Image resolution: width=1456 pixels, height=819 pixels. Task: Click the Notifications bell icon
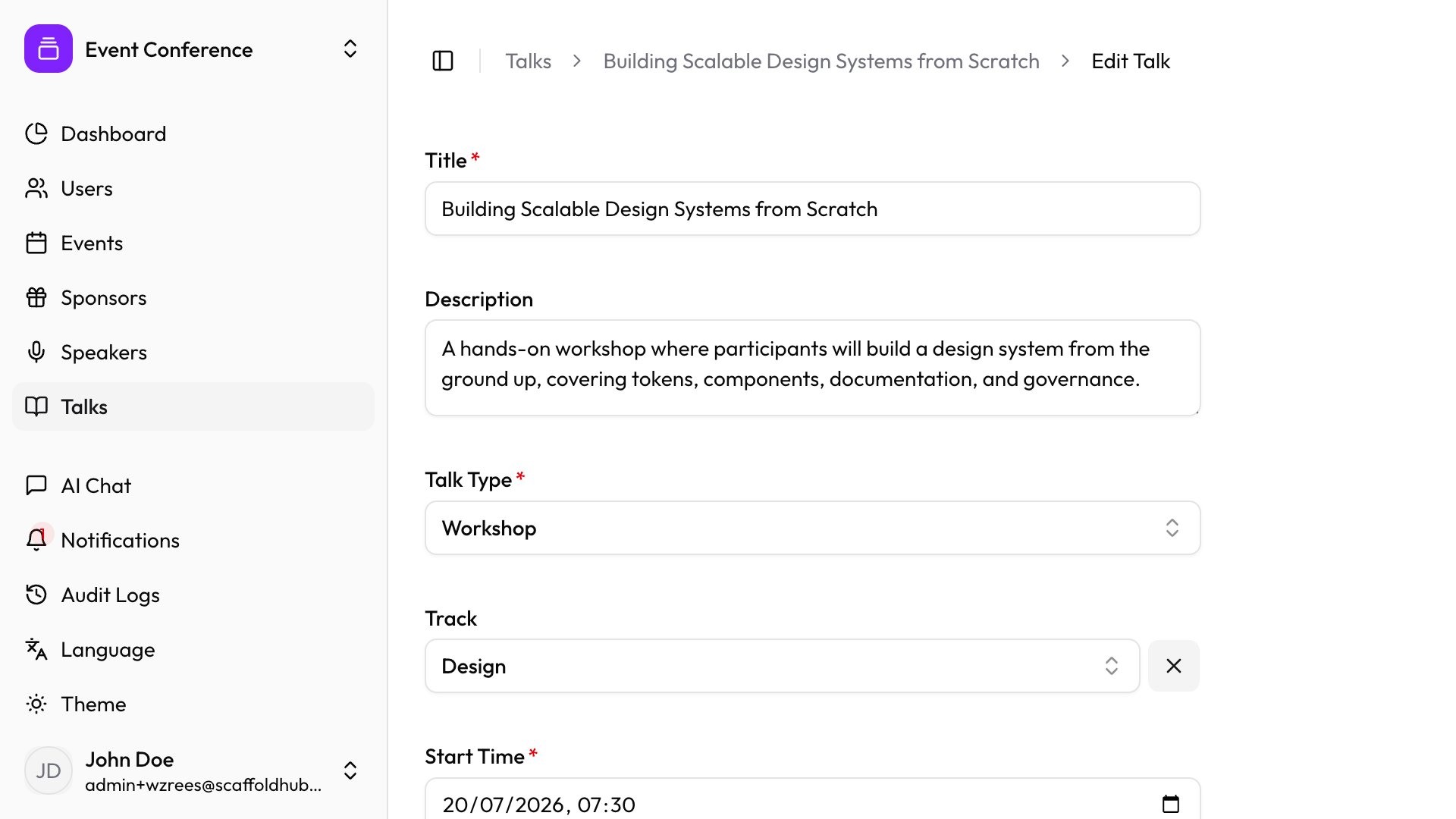tap(36, 540)
